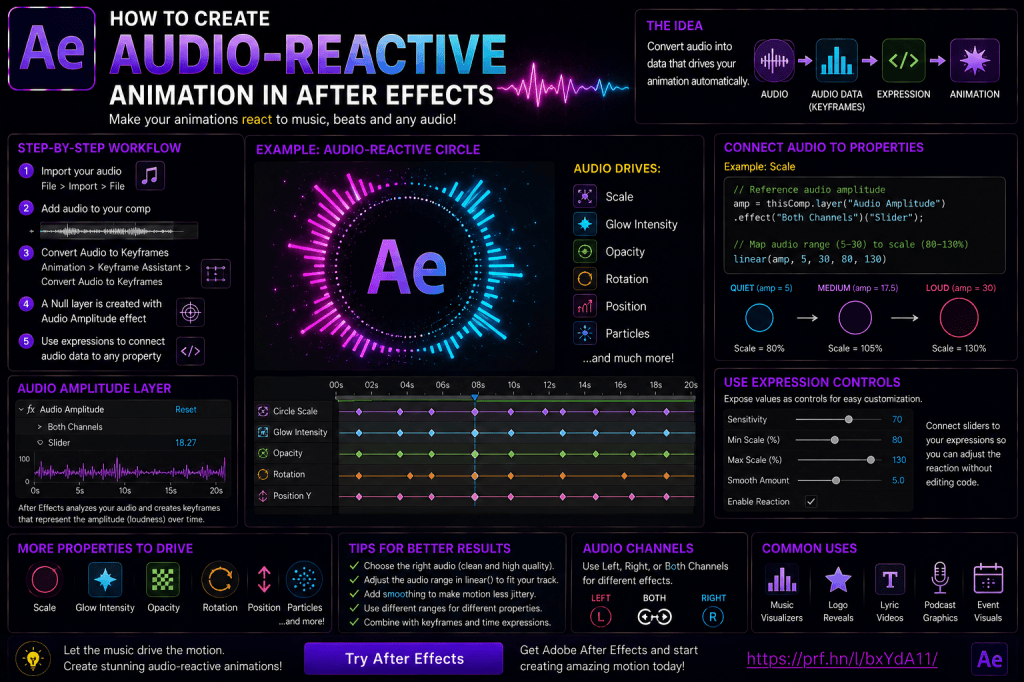The height and width of the screenshot is (682, 1024).
Task: Click the Stopwatch icon next to Slider
Action: tap(40, 442)
